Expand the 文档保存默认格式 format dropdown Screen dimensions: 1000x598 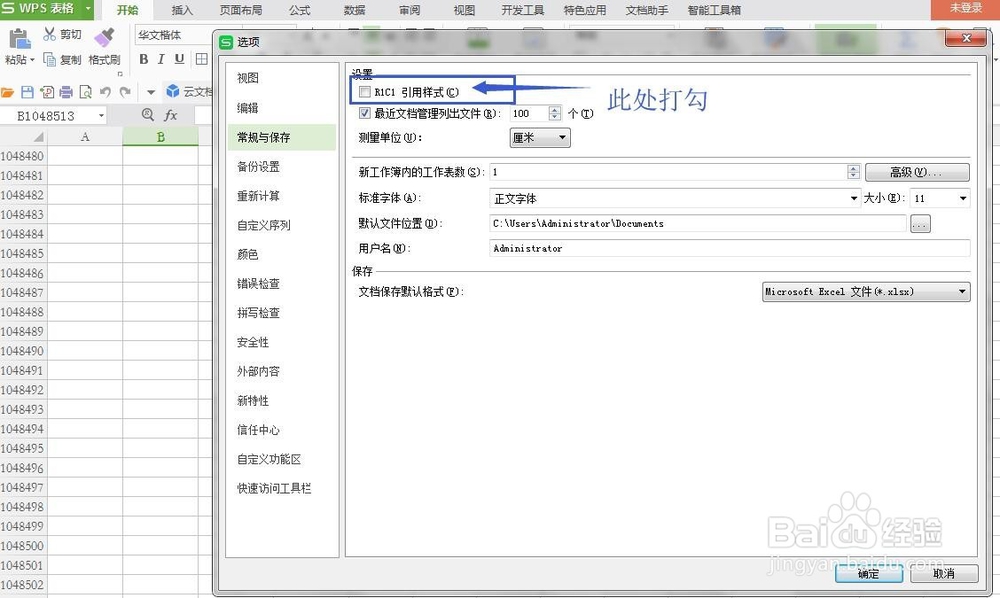click(x=961, y=291)
